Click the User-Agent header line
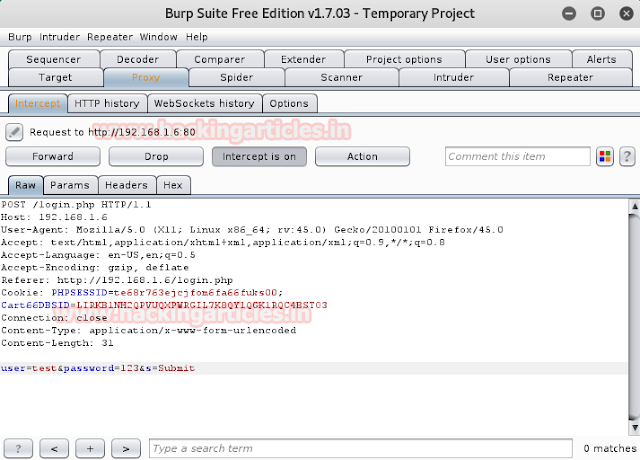The height and width of the screenshot is (460, 640). 252,230
